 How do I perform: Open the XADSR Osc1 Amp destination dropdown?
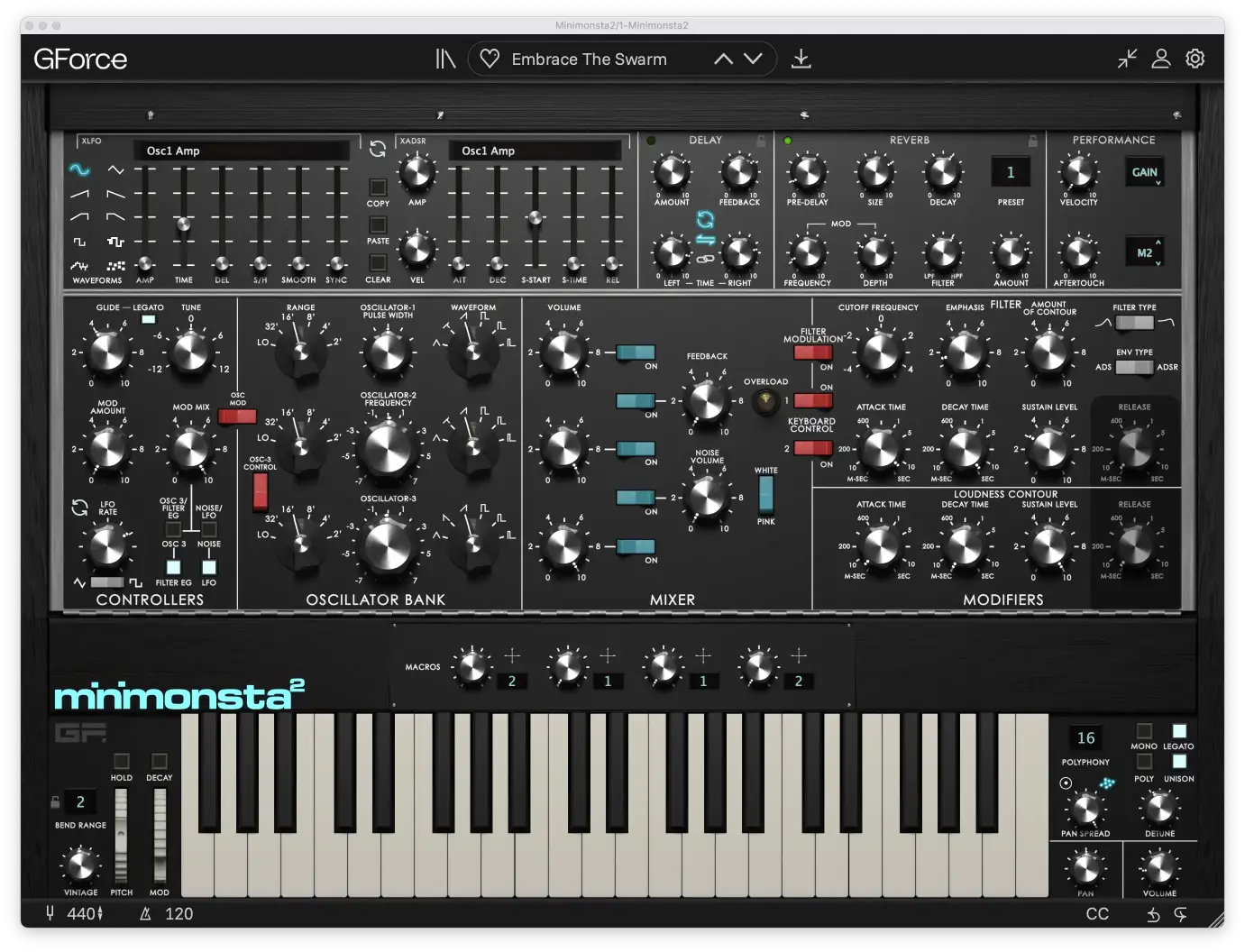click(536, 151)
